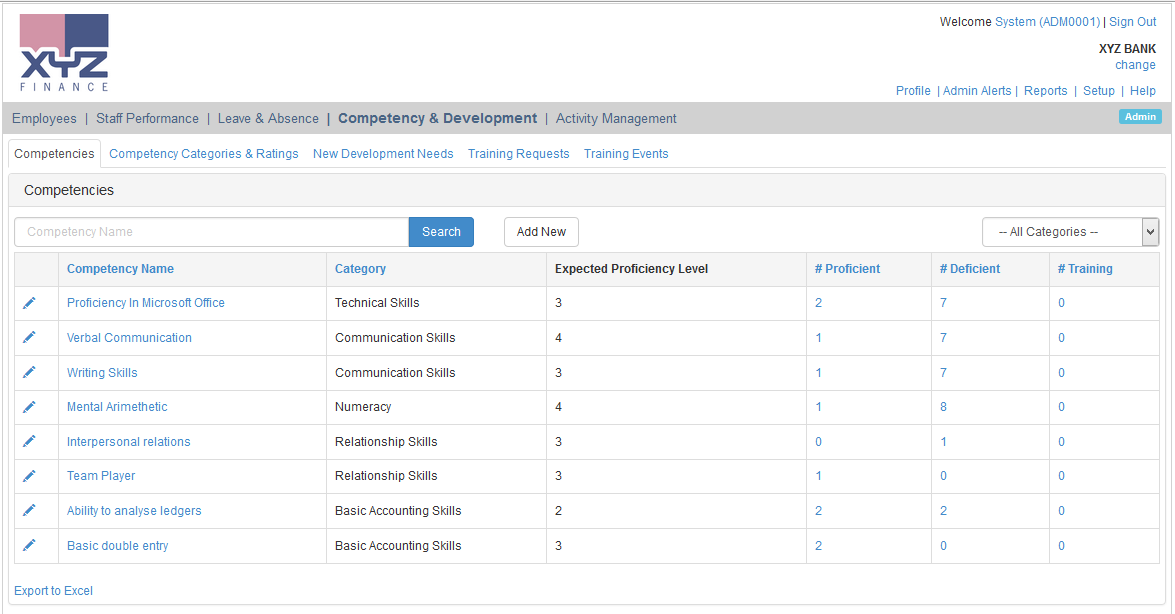Click deficient count for Interpersonal relations
The width and height of the screenshot is (1175, 614).
coord(943,442)
